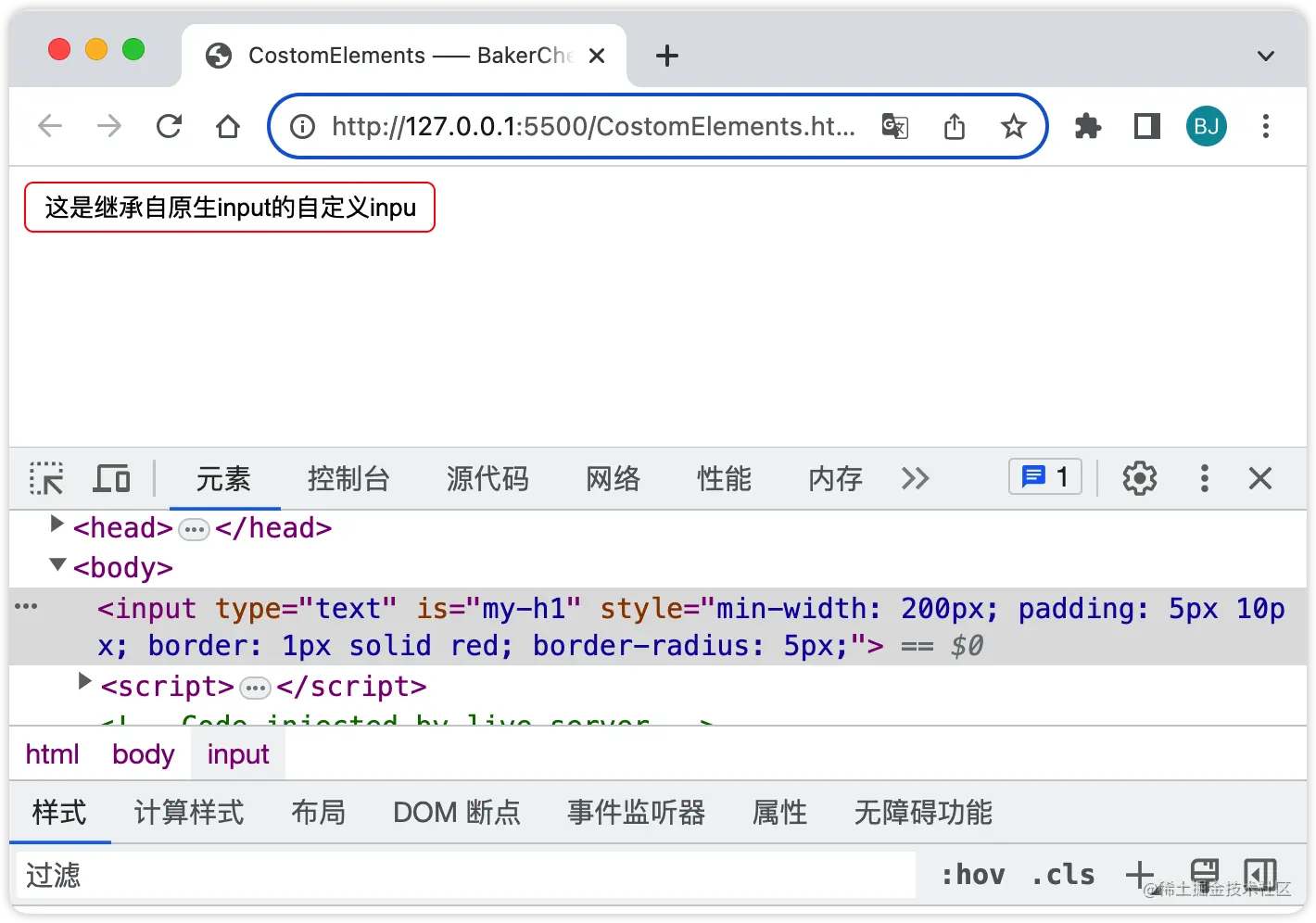
Task: Bookmark this page with star icon
Action: pyautogui.click(x=1014, y=126)
